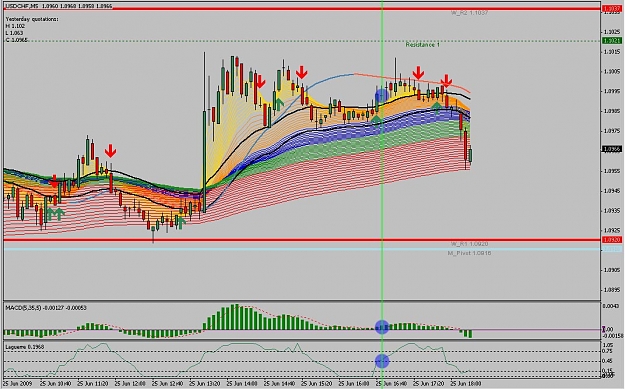Click the 1.0955 price scale label
The width and height of the screenshot is (625, 389).
tap(612, 171)
